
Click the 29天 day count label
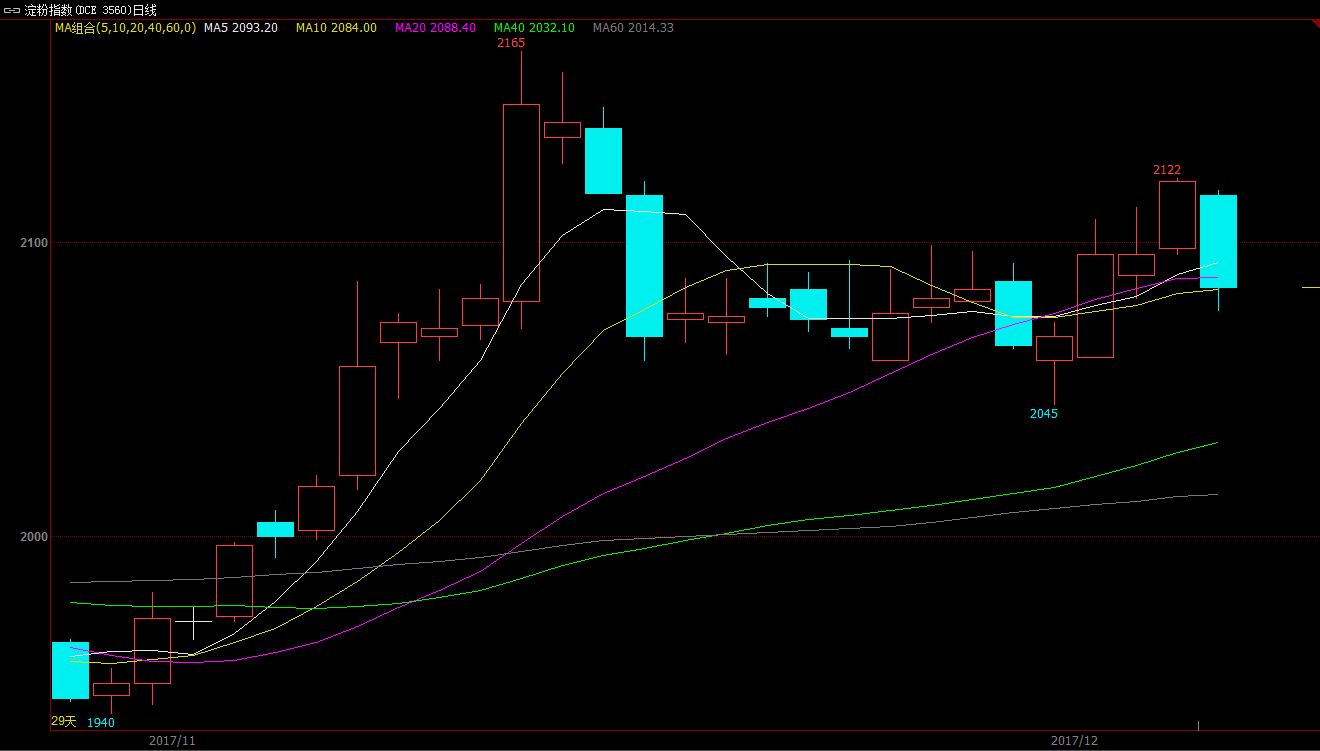click(63, 721)
